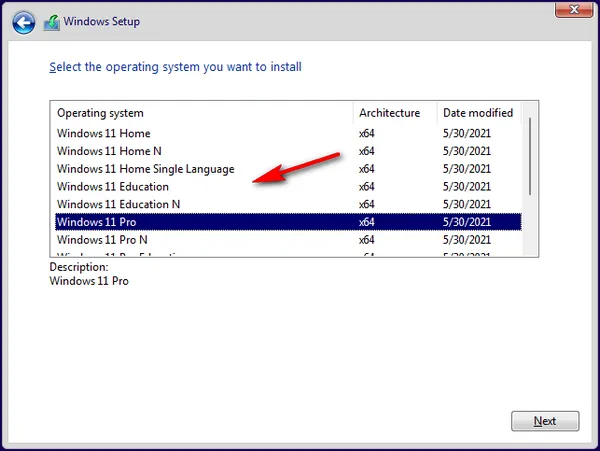600x451 pixels.
Task: Select Windows 11 Home from the list
Action: point(288,134)
